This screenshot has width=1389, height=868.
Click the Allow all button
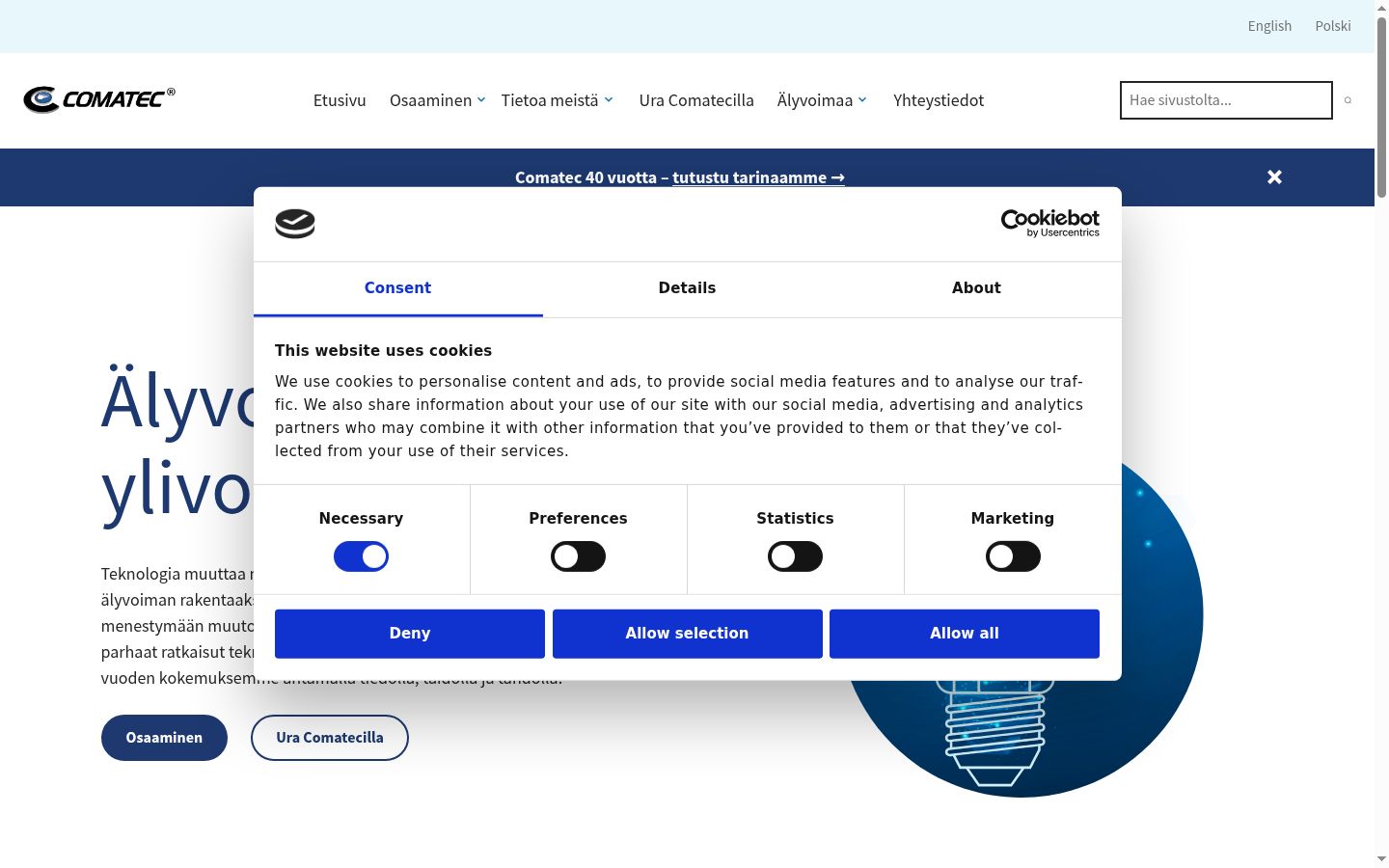point(965,634)
